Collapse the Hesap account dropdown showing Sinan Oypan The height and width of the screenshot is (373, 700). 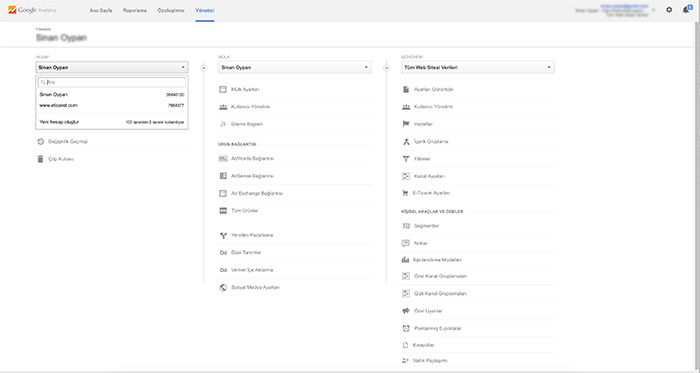click(112, 67)
